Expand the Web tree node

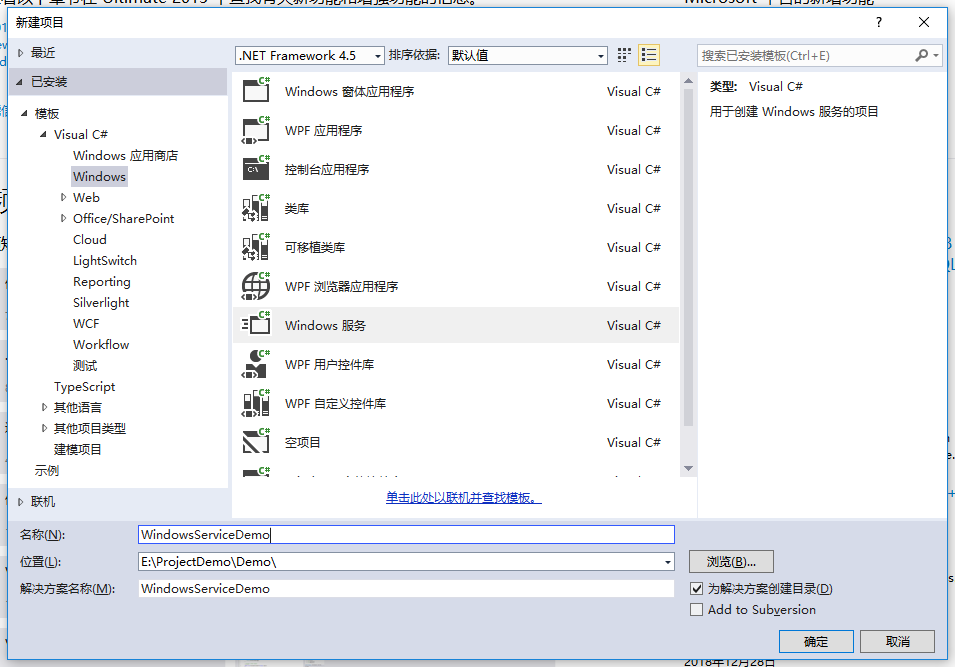coord(64,198)
